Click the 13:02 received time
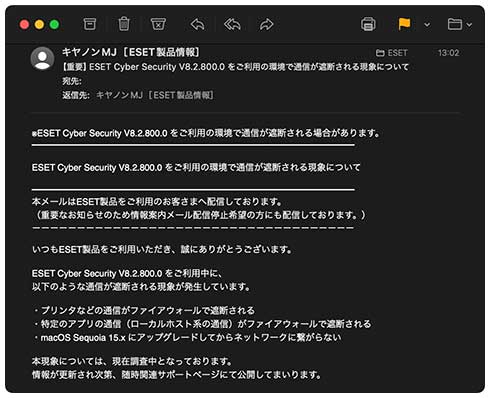The image size is (490, 398). (x=449, y=53)
